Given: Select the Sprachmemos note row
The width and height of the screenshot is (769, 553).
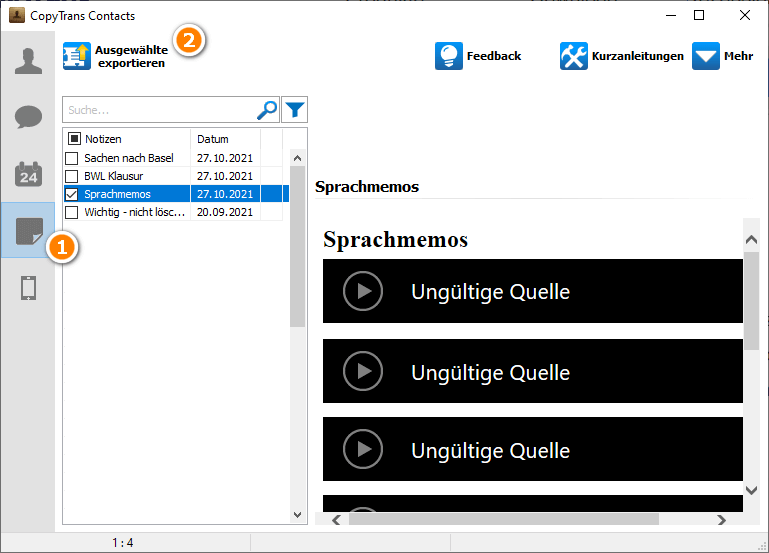Looking at the screenshot, I should pos(177,194).
